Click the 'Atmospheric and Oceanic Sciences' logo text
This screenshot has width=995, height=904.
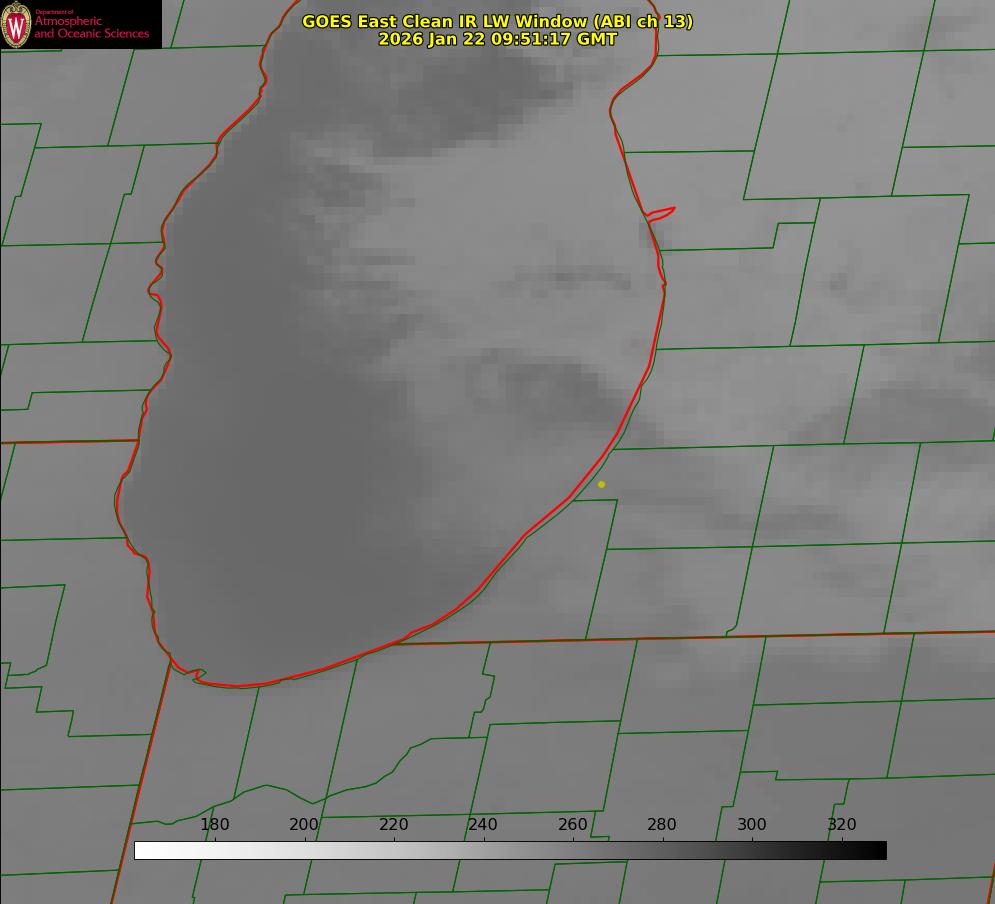(x=91, y=27)
